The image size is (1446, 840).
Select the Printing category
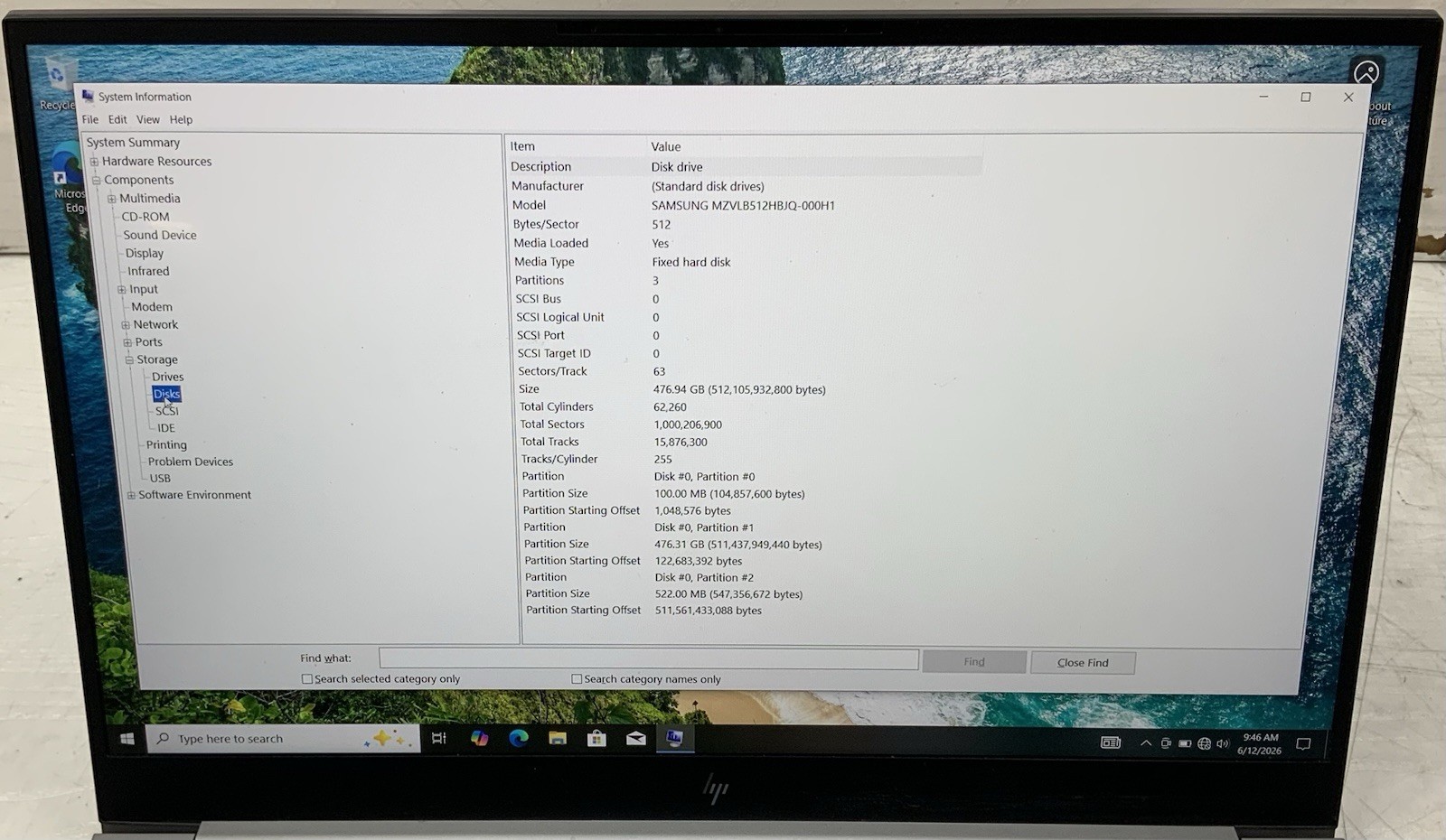coord(166,445)
